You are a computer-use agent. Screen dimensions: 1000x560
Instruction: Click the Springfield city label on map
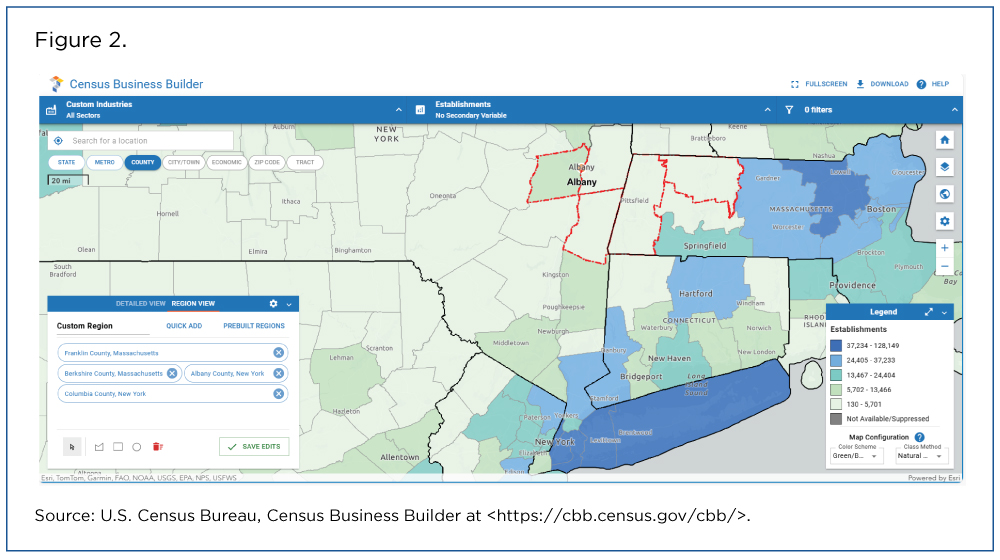coord(705,246)
